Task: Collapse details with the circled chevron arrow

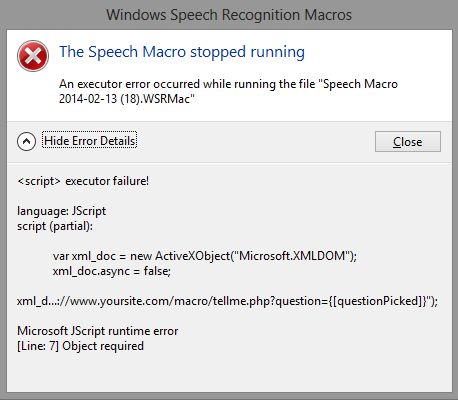Action: (x=26, y=141)
